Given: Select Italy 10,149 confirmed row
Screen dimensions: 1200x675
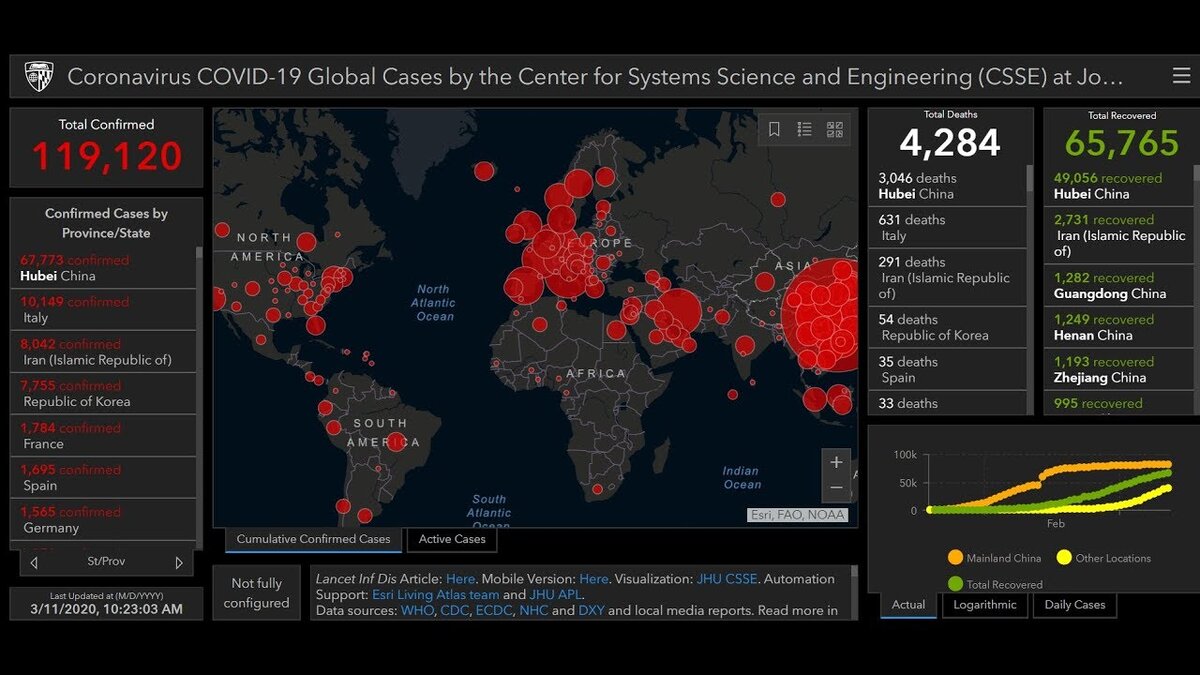Looking at the screenshot, I should tap(103, 310).
